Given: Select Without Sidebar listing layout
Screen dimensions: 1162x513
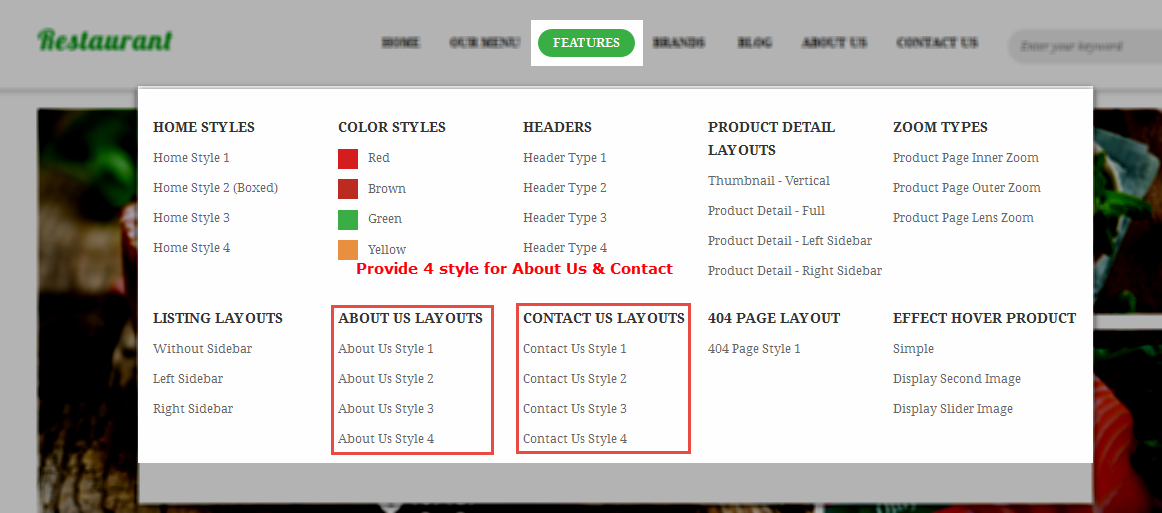Looking at the screenshot, I should coord(202,349).
